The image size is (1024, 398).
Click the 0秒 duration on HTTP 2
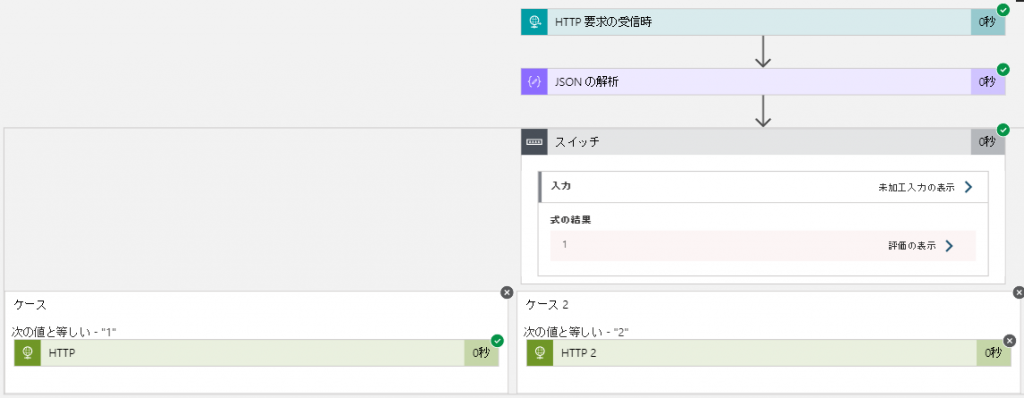click(x=993, y=354)
